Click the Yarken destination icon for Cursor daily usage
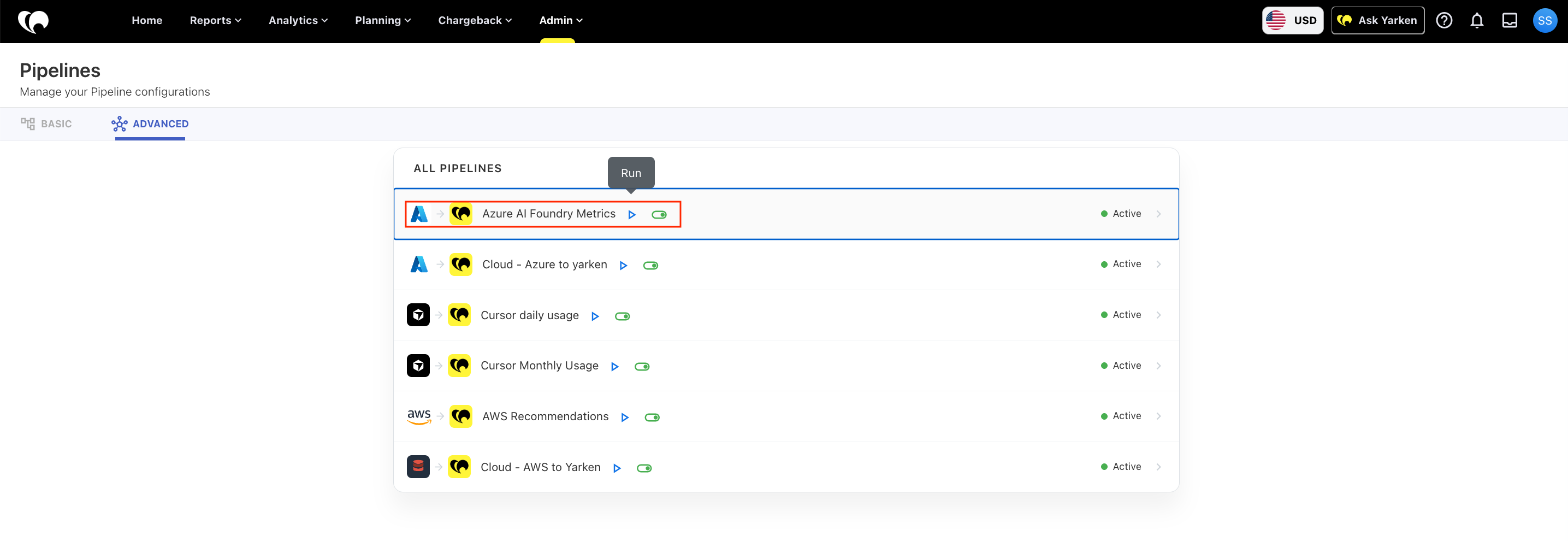Viewport: 1568px width, 541px height. click(x=459, y=315)
